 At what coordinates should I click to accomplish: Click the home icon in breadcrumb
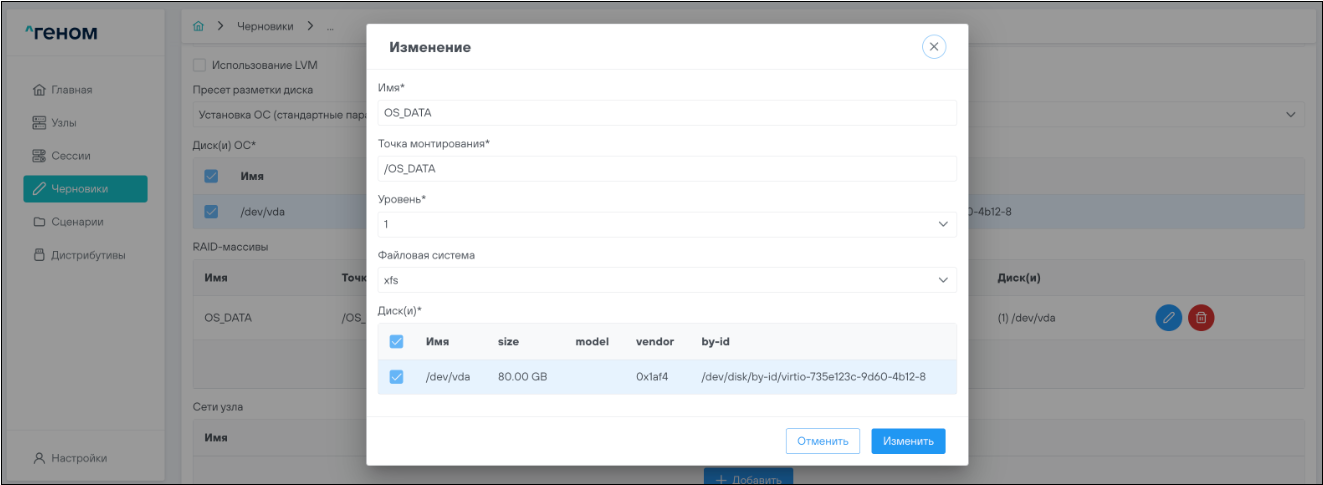(x=198, y=25)
